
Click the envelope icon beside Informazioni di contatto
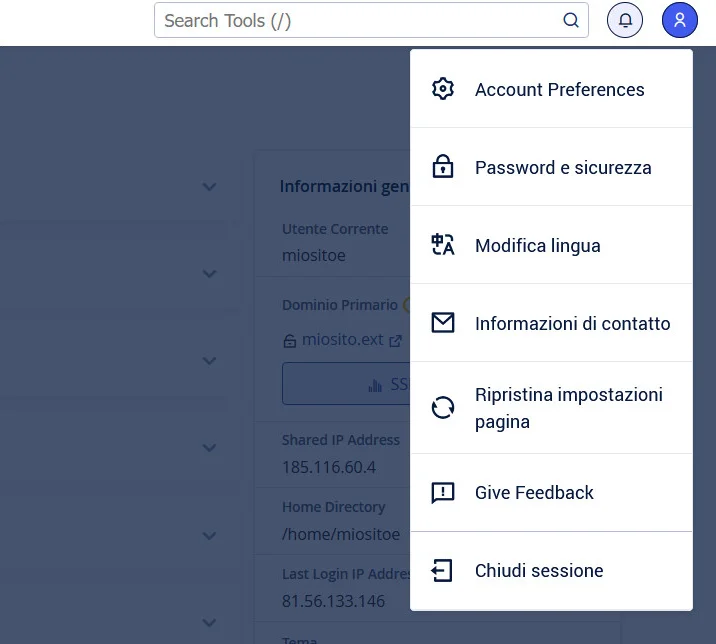click(442, 322)
